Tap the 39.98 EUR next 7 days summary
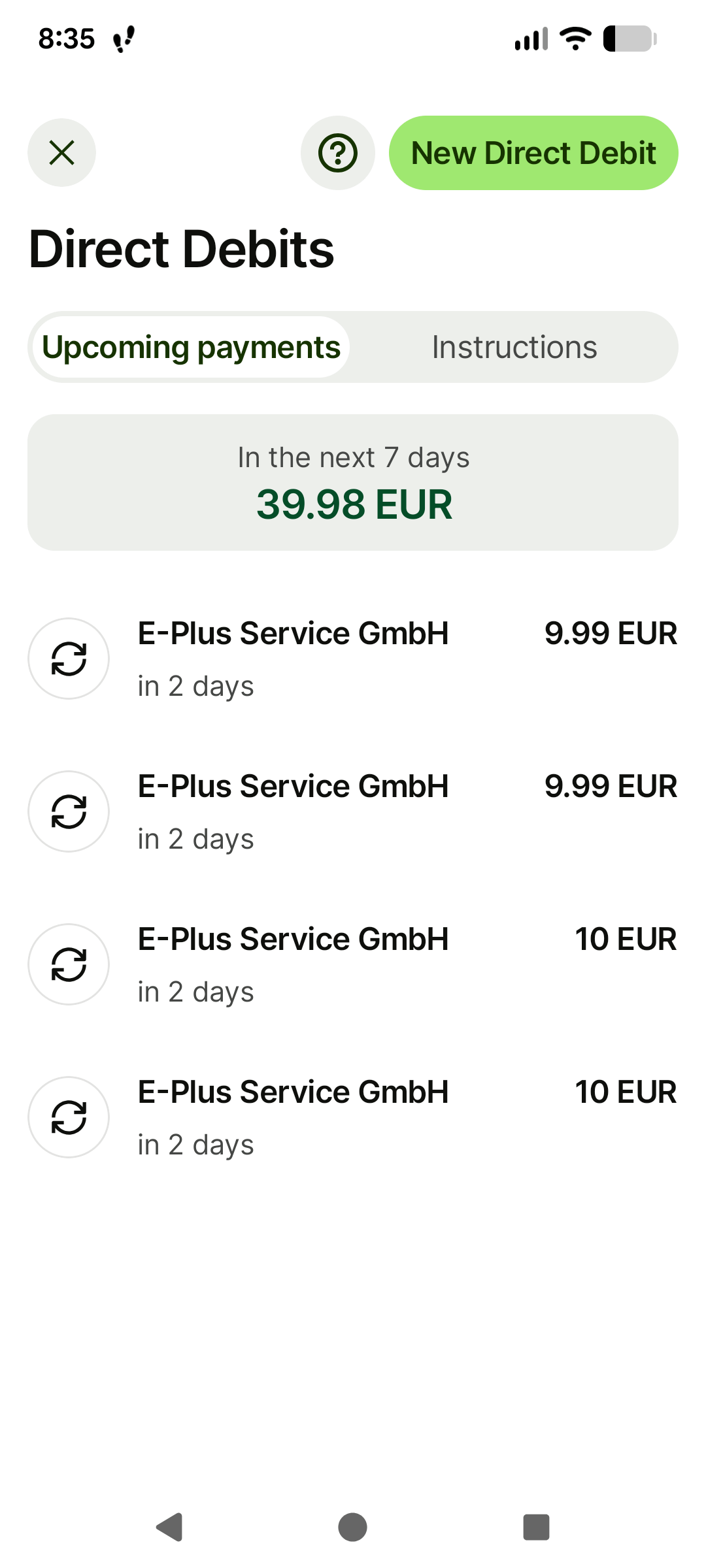 click(x=353, y=483)
